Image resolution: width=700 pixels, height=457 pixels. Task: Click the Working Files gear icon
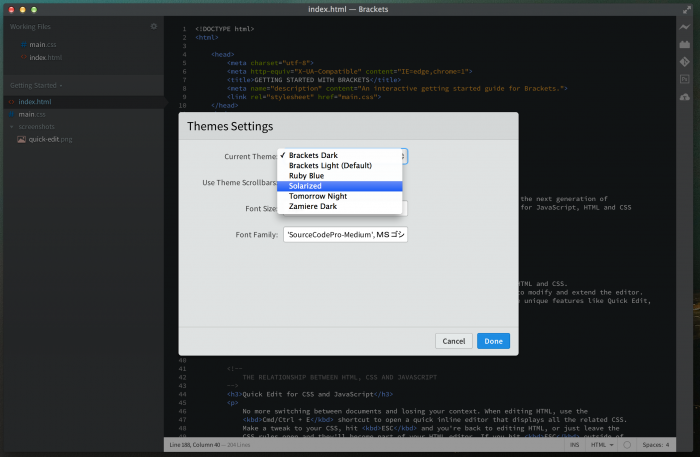tap(153, 26)
